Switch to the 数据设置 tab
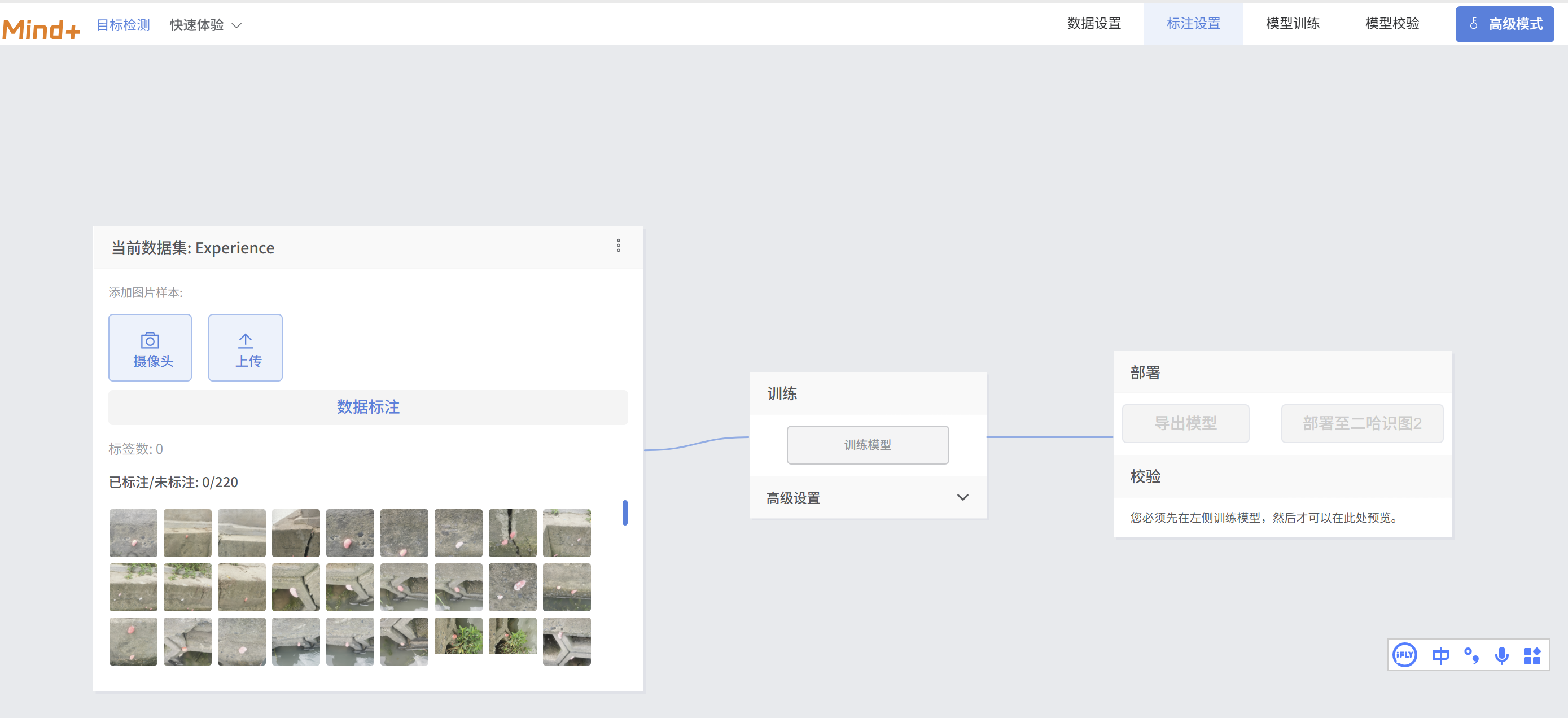The image size is (1568, 718). pyautogui.click(x=1094, y=24)
